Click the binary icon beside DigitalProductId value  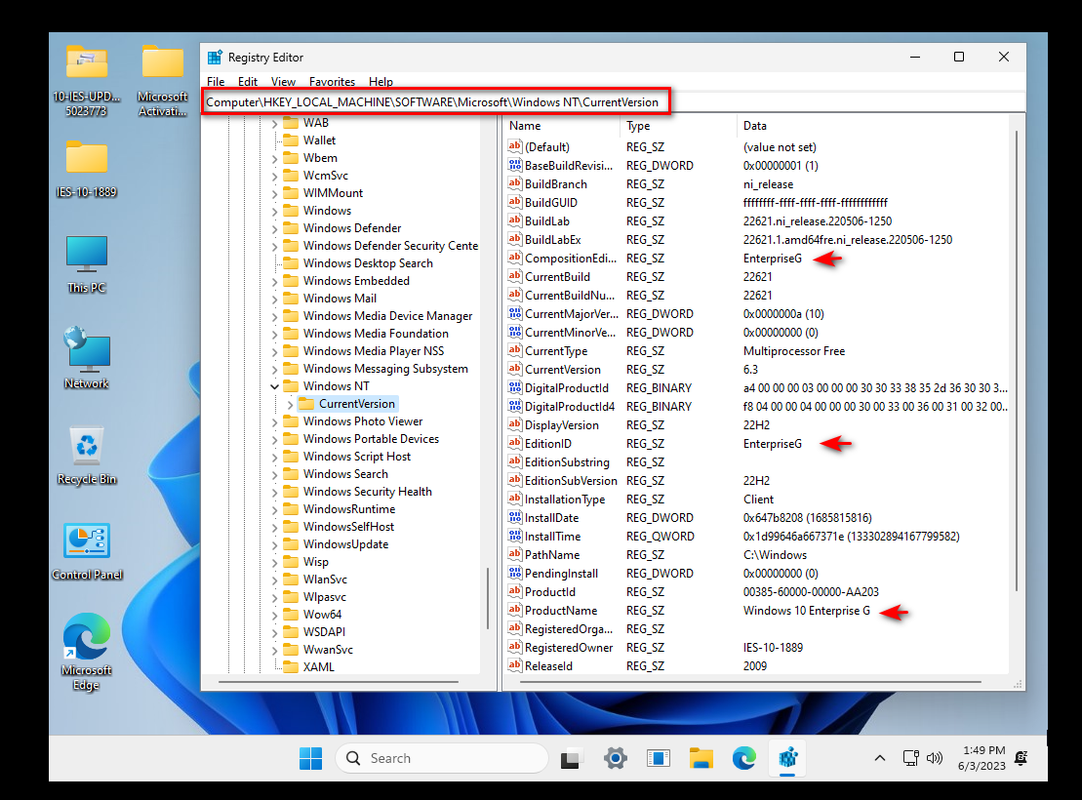[x=515, y=387]
